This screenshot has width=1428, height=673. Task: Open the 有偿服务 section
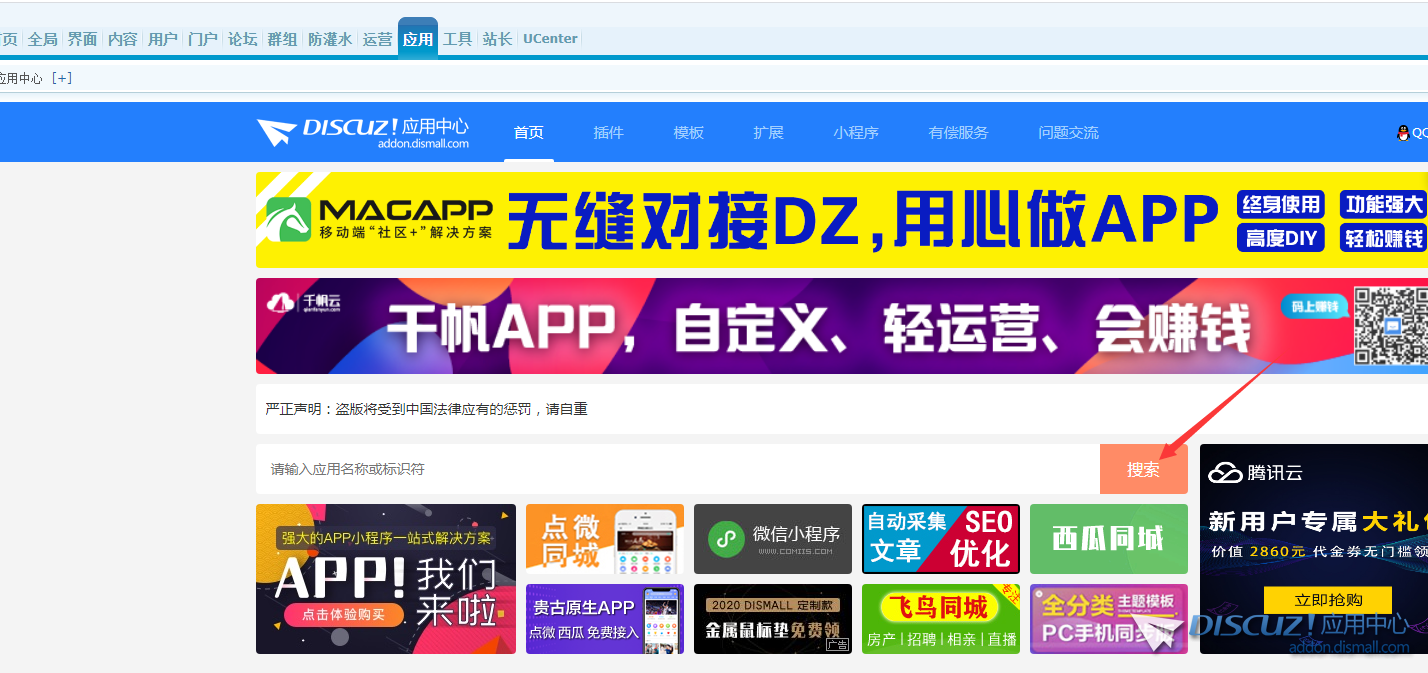(959, 132)
